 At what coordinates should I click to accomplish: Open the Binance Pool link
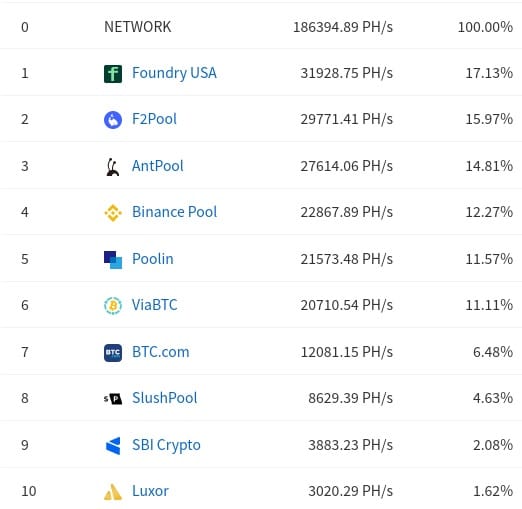click(x=174, y=212)
